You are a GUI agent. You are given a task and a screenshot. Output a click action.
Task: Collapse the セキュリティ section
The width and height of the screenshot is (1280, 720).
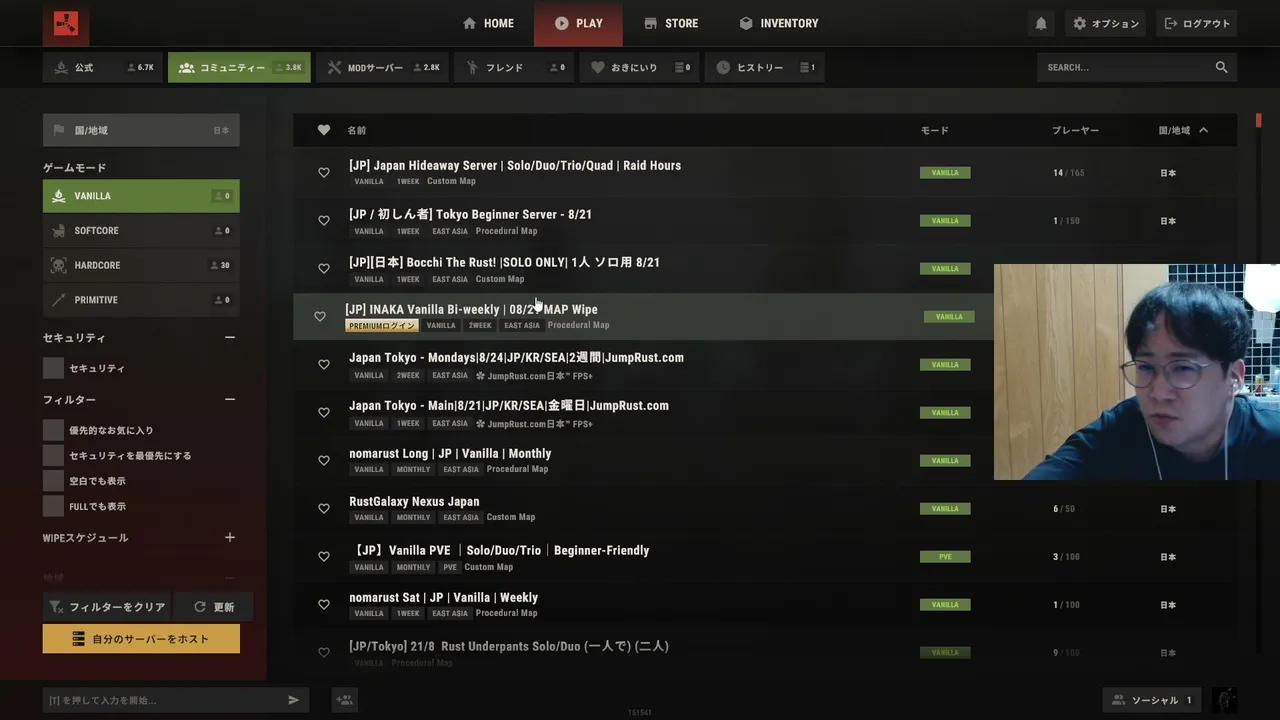[230, 338]
